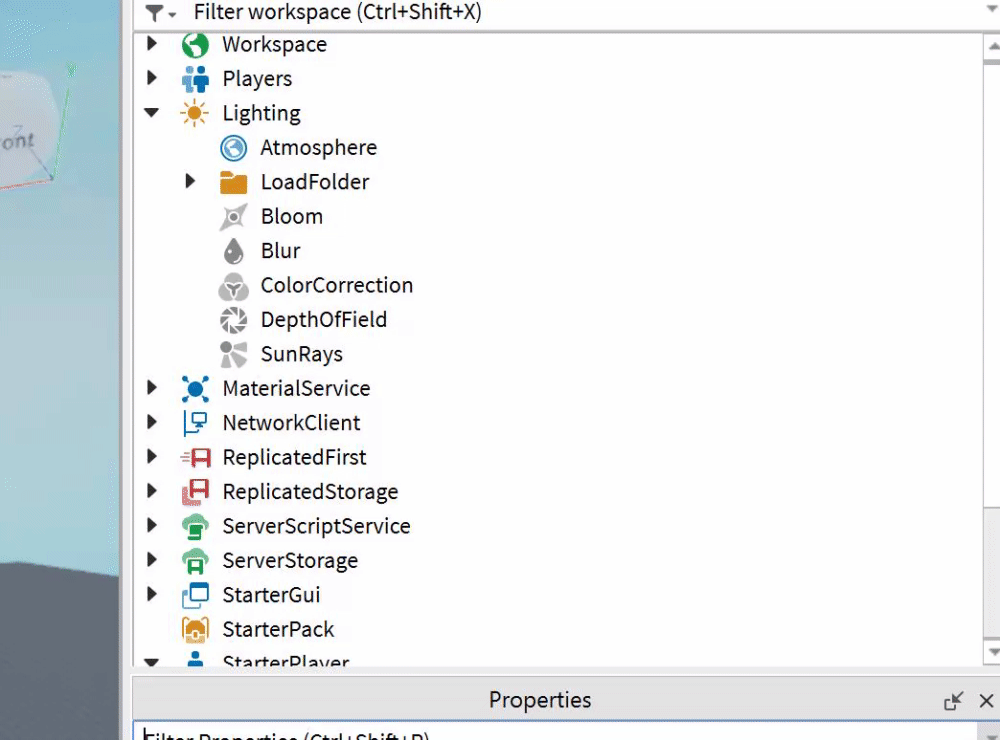
Task: Click the ReplicatedStorage icon
Action: [x=195, y=492]
